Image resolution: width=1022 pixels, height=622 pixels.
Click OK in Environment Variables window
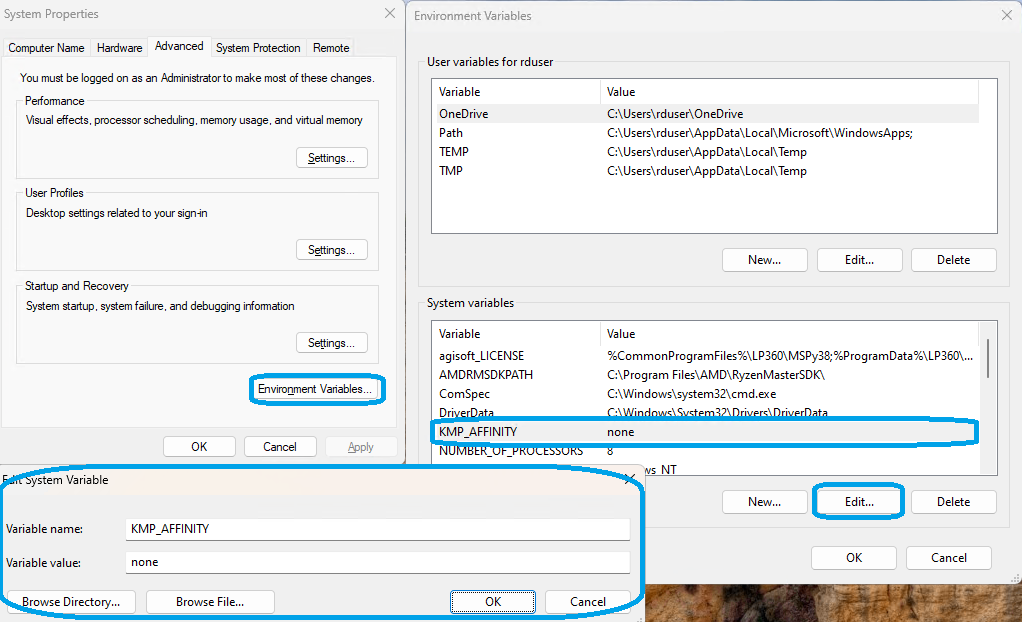pyautogui.click(x=854, y=557)
